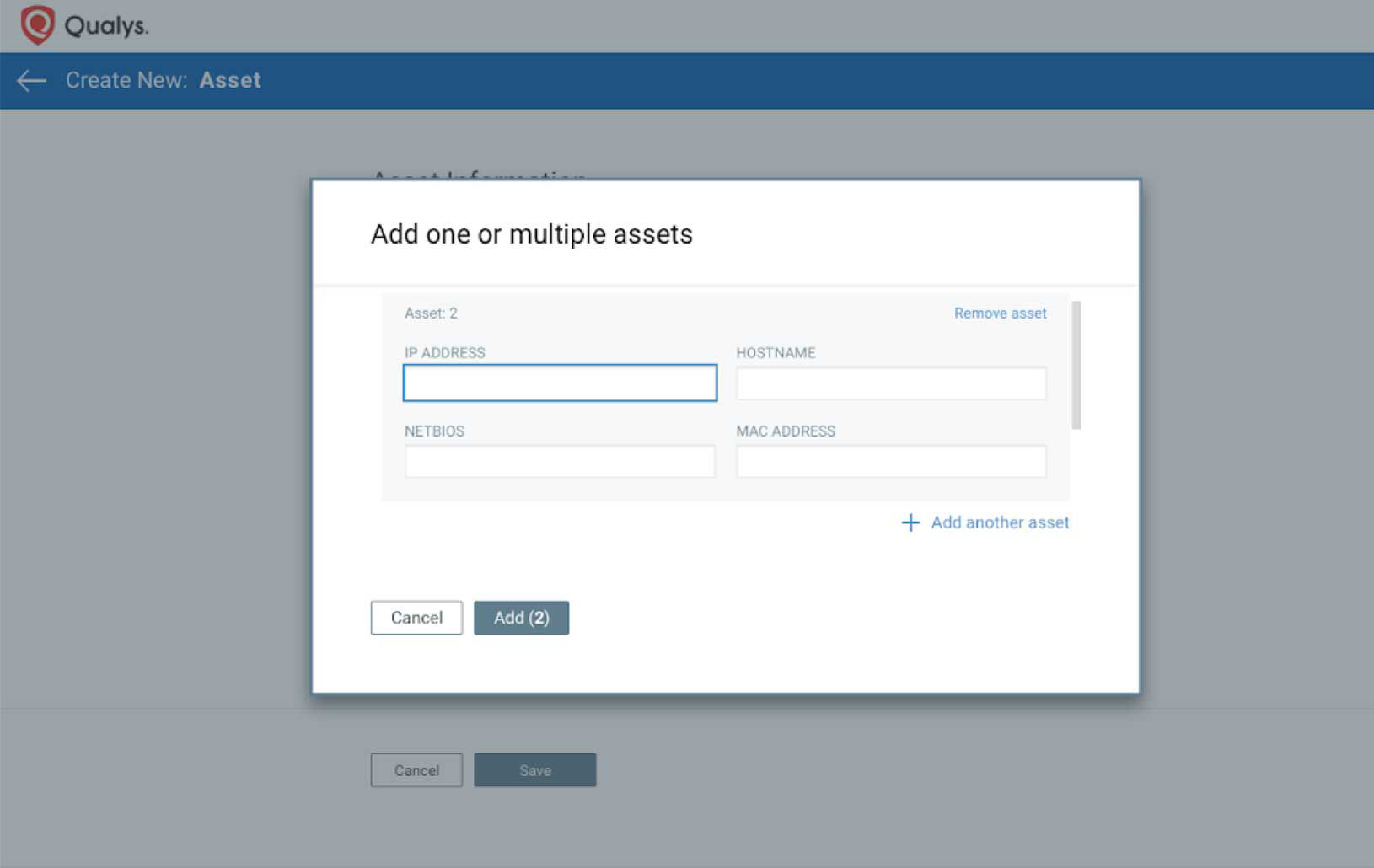Image resolution: width=1374 pixels, height=868 pixels.
Task: Click the Qualys logo icon
Action: click(x=35, y=25)
